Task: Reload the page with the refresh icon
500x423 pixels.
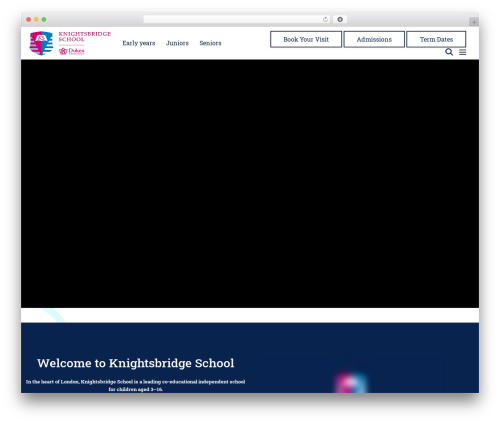Action: tap(325, 20)
